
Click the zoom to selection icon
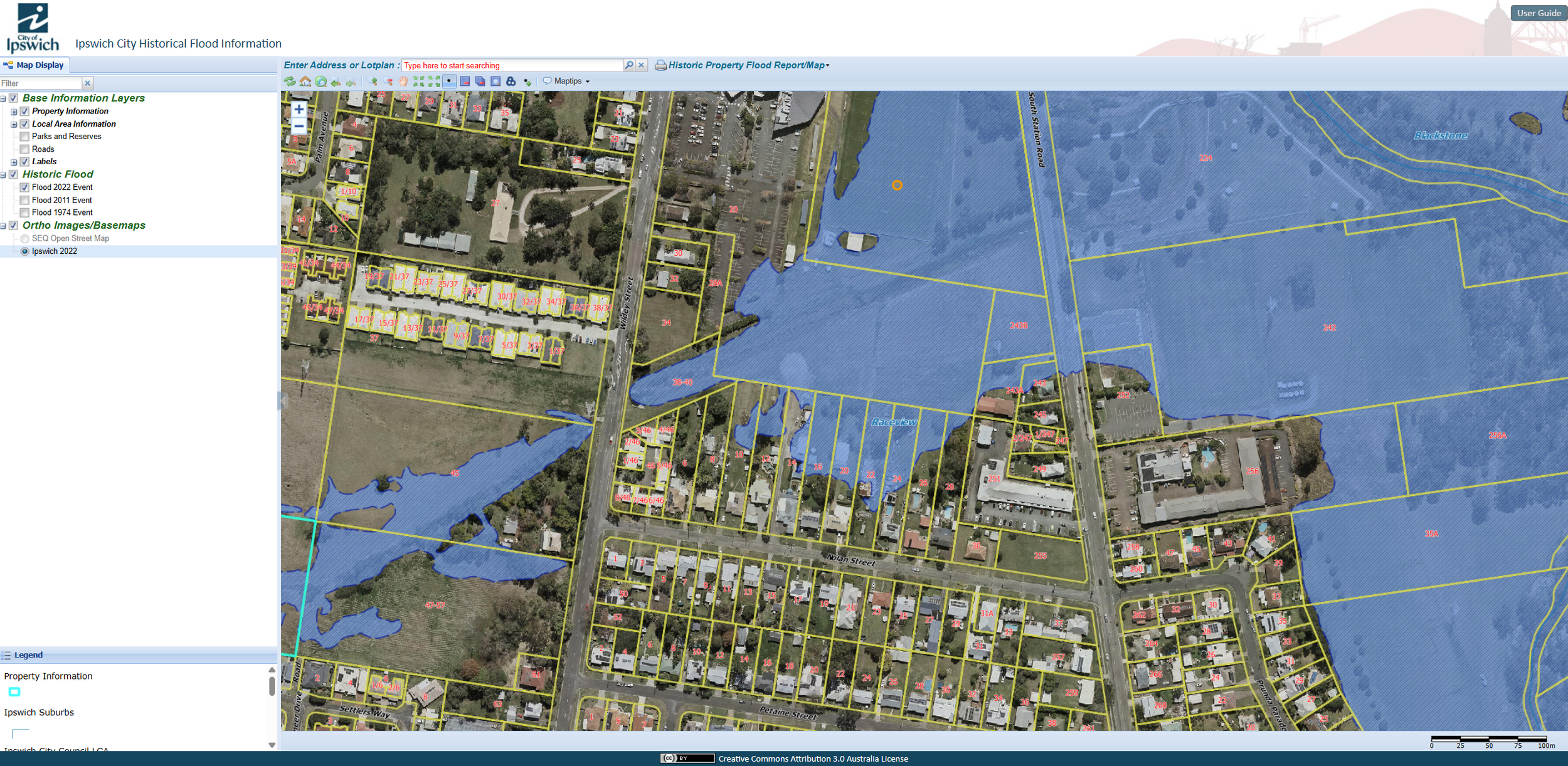495,81
